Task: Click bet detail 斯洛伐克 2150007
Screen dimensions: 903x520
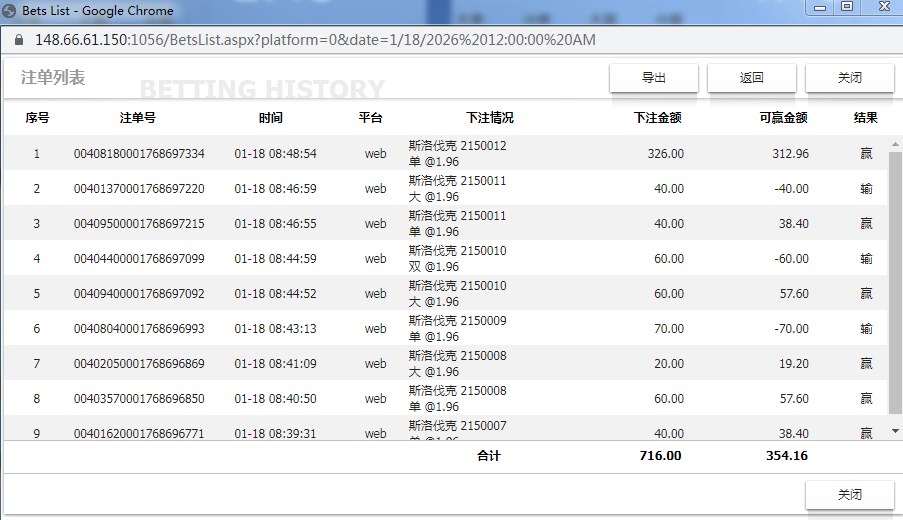Action: point(457,426)
